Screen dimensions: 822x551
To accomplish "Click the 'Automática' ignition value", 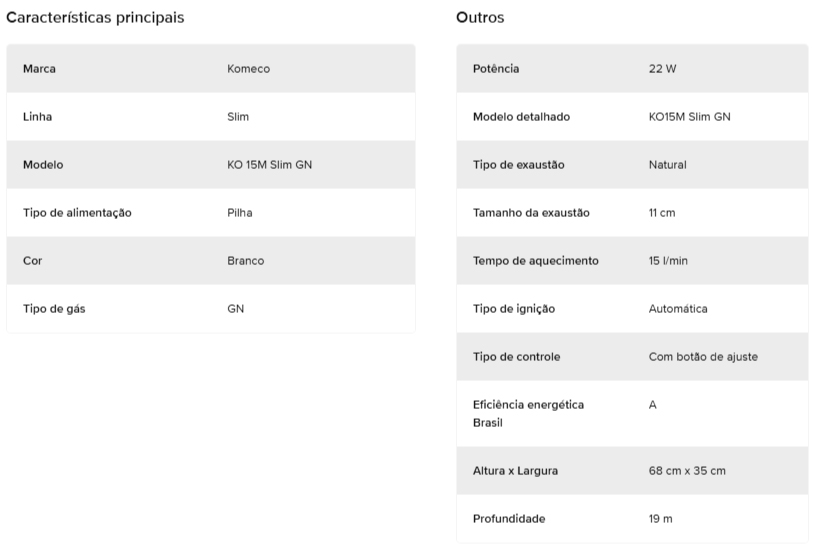I will coord(678,309).
